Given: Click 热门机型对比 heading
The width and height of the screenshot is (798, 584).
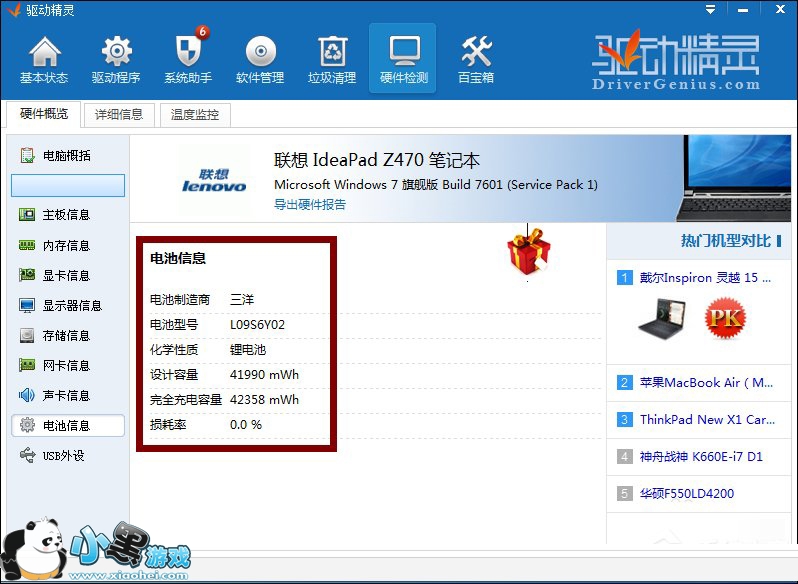Looking at the screenshot, I should 726,241.
